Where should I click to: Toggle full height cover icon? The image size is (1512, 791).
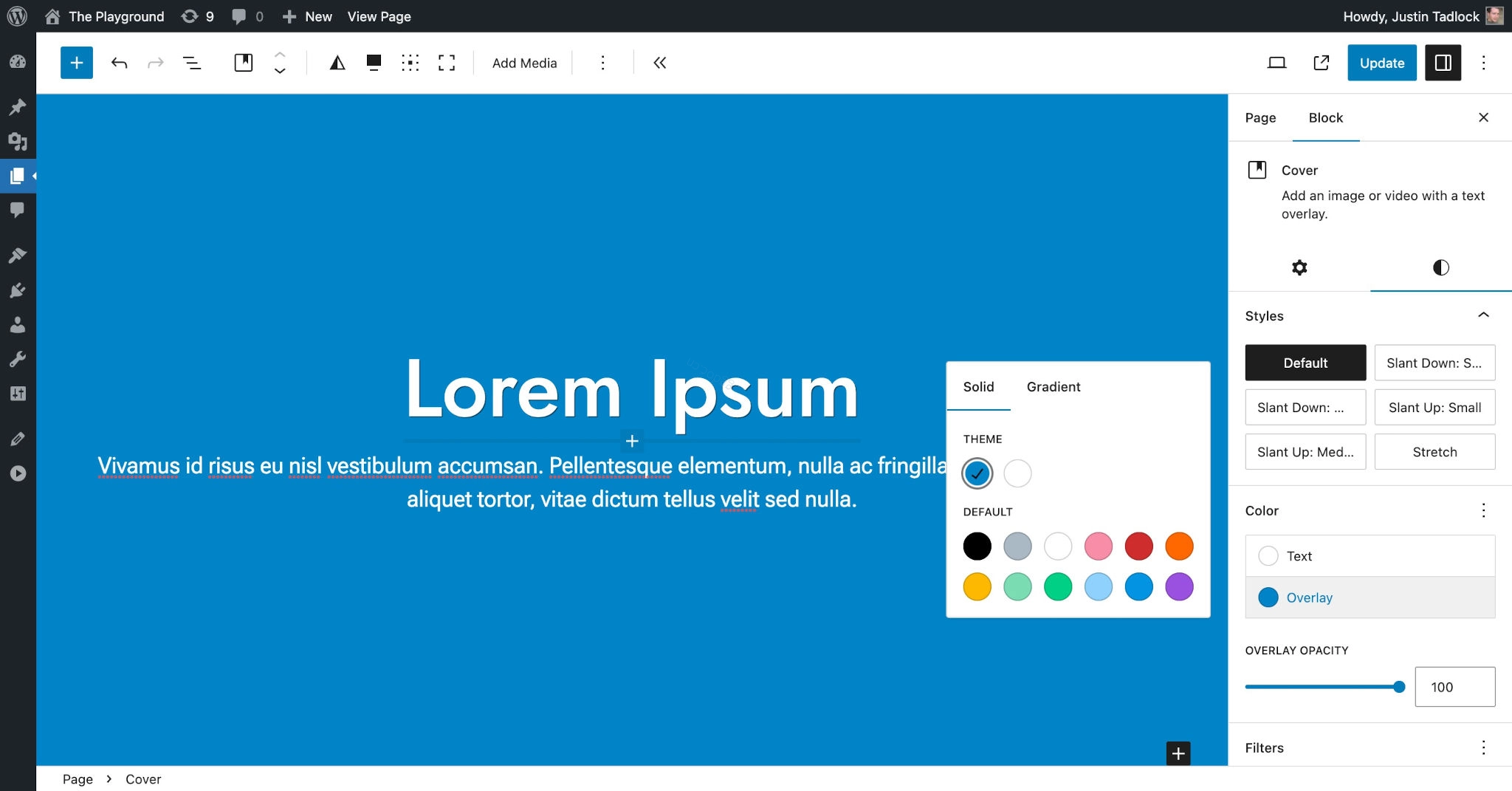[447, 63]
